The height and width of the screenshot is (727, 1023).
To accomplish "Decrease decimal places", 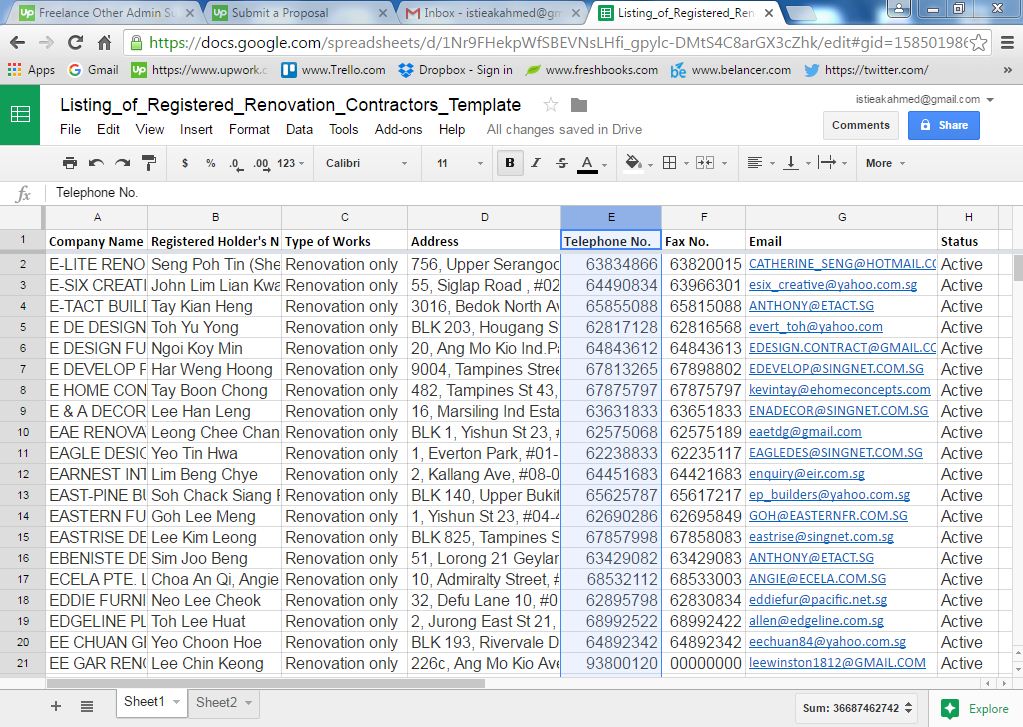I will click(236, 163).
